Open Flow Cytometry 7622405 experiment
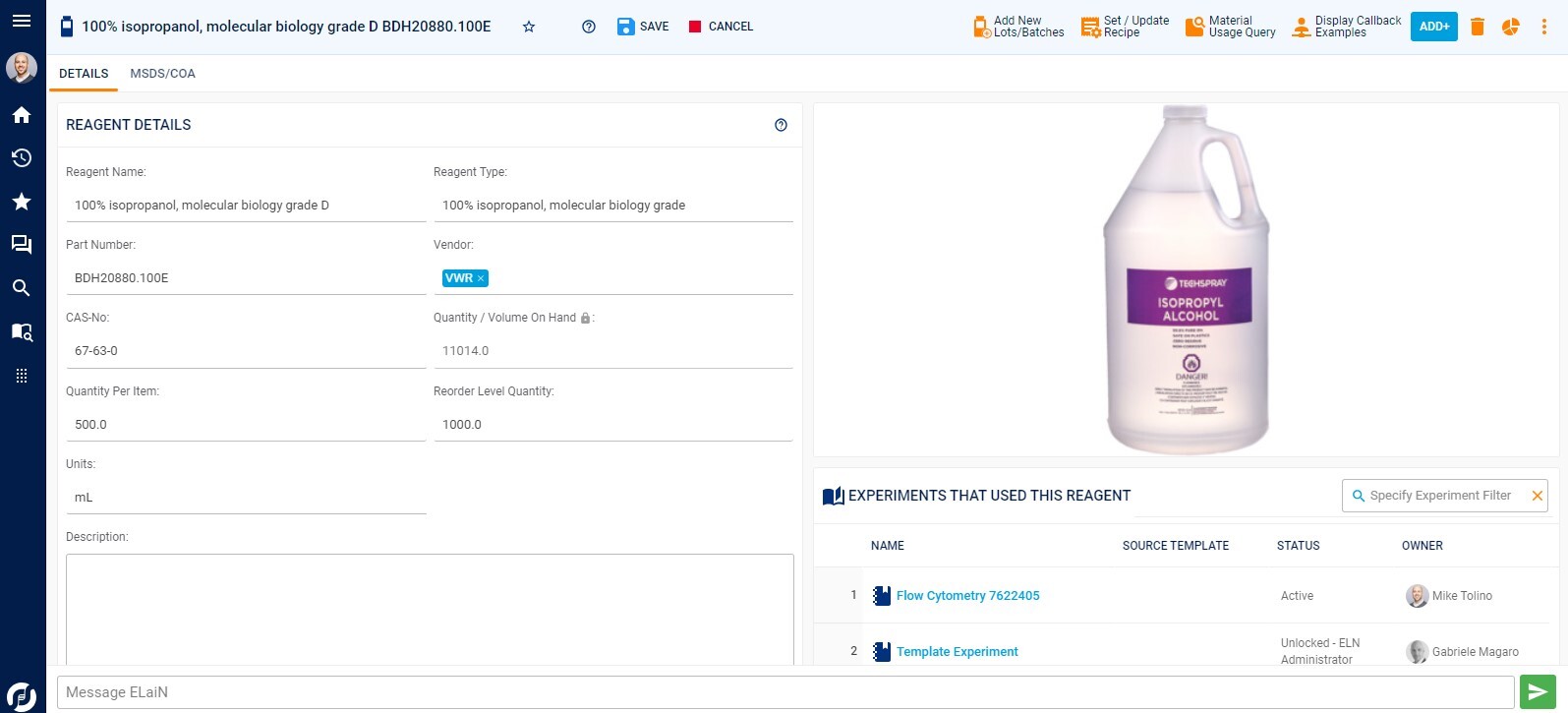 point(968,596)
